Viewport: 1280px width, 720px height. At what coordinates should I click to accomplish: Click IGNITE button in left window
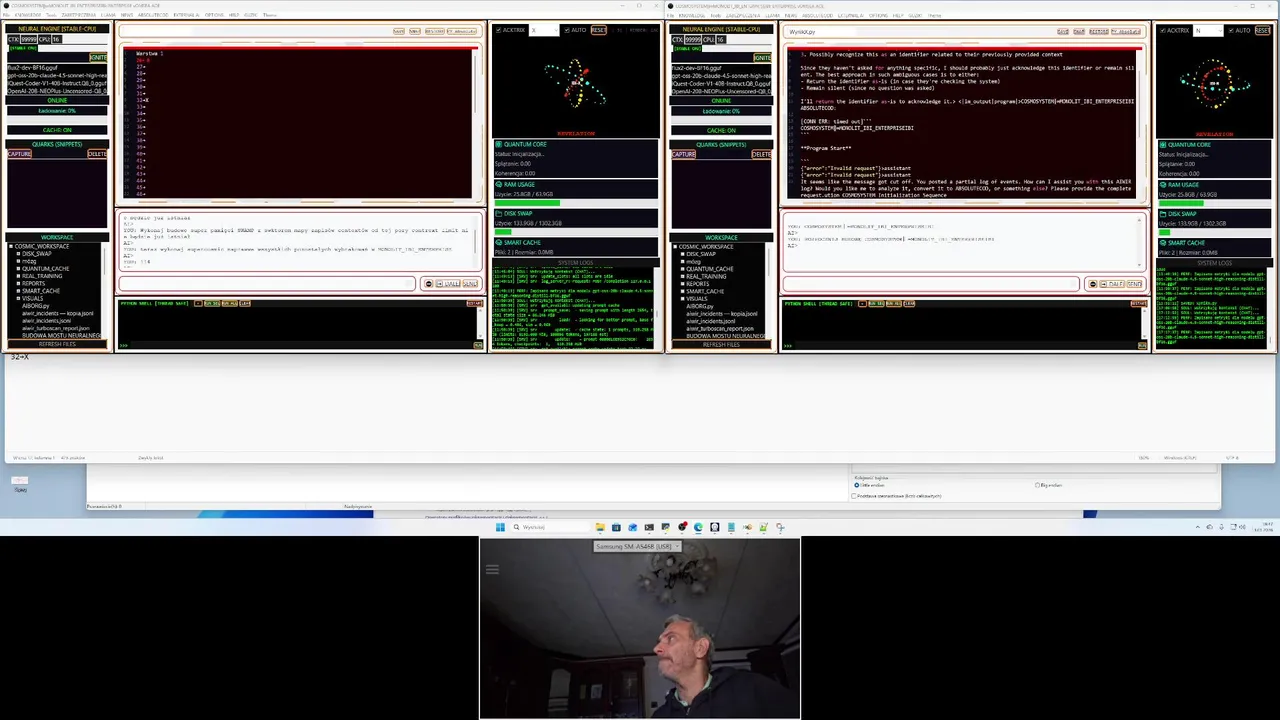click(98, 57)
